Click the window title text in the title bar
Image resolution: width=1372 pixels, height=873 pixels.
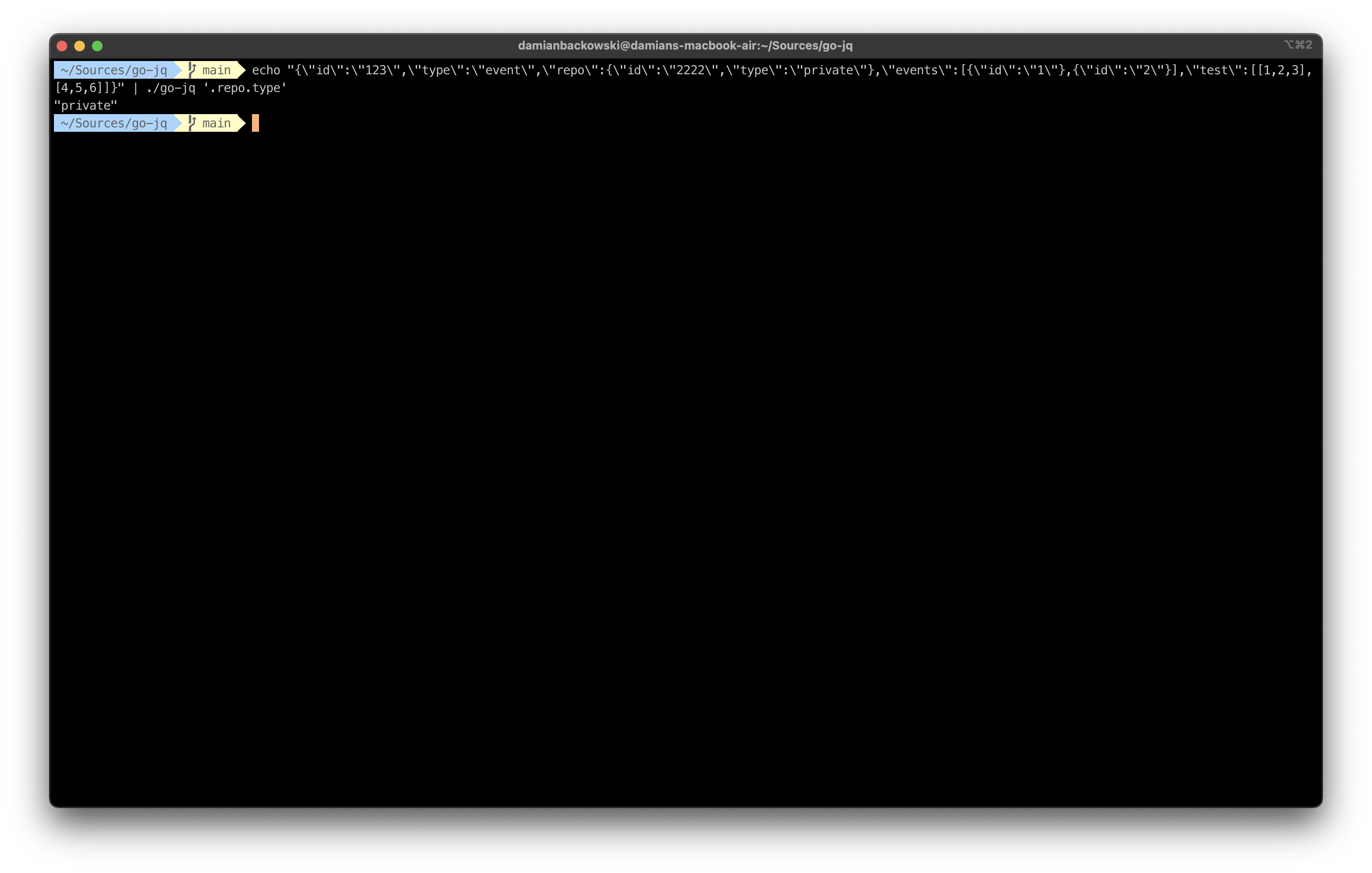pyautogui.click(x=685, y=46)
